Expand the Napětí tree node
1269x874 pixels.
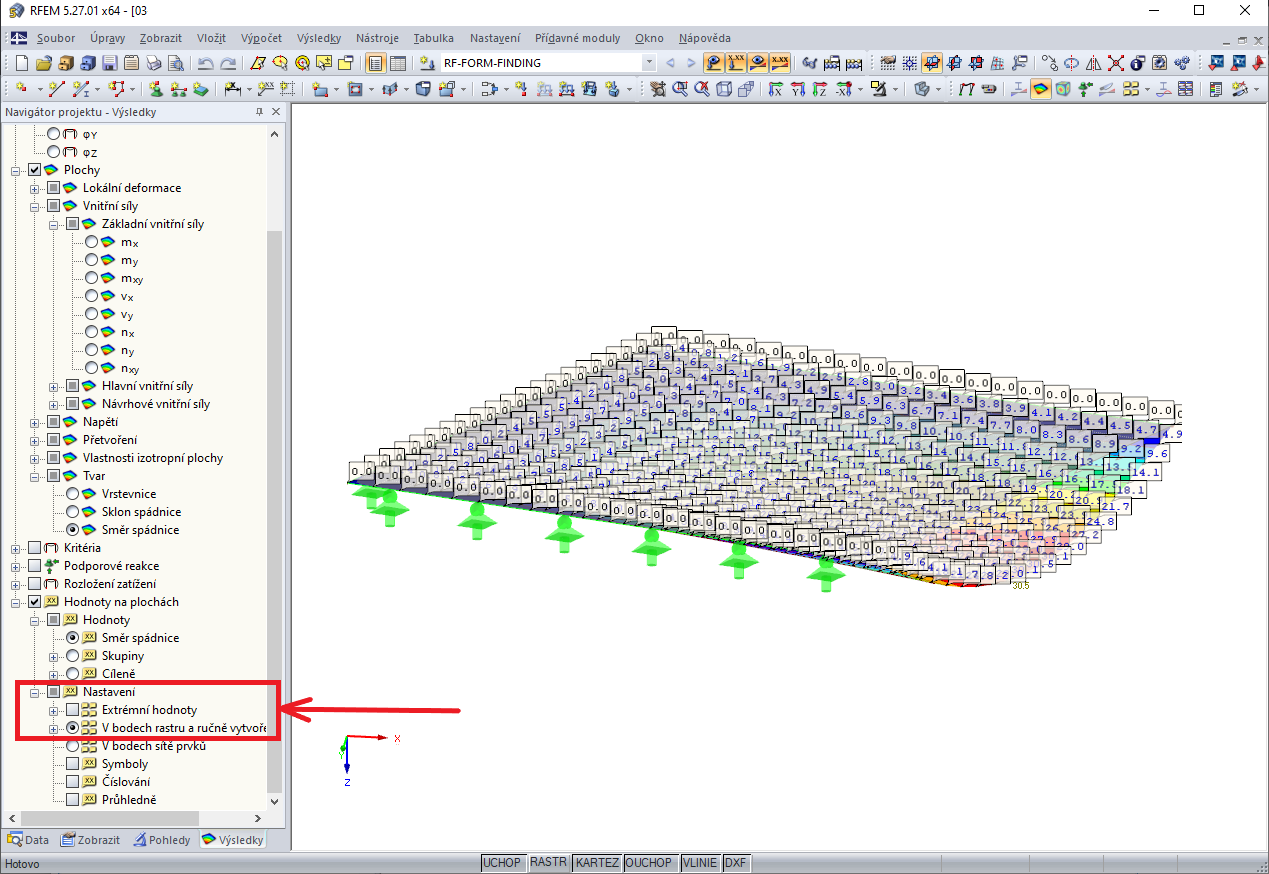tap(35, 422)
